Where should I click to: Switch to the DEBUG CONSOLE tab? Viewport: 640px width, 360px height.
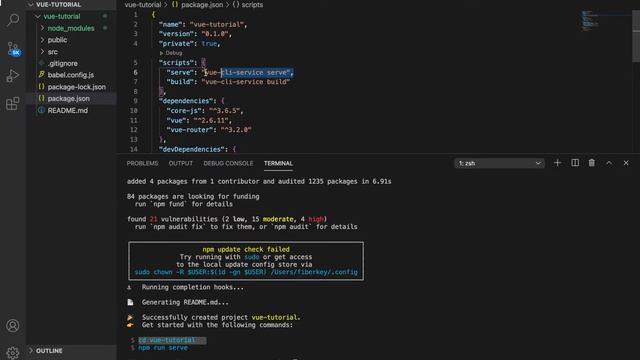point(228,163)
